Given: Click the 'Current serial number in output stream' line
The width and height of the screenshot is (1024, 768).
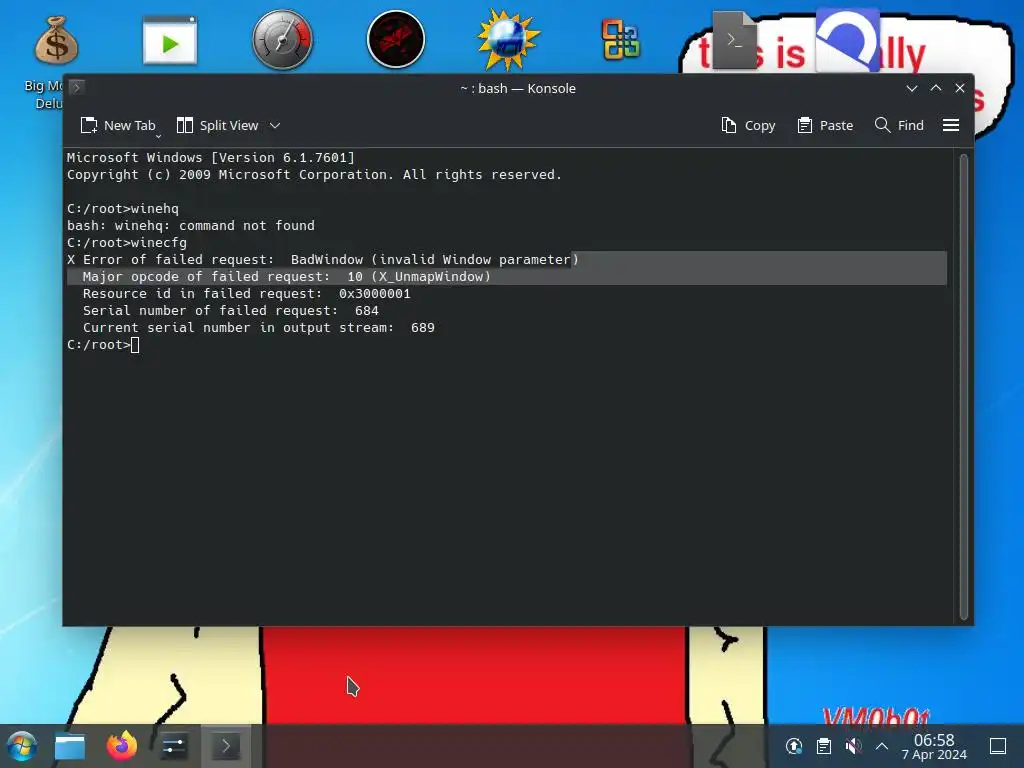Looking at the screenshot, I should [259, 327].
